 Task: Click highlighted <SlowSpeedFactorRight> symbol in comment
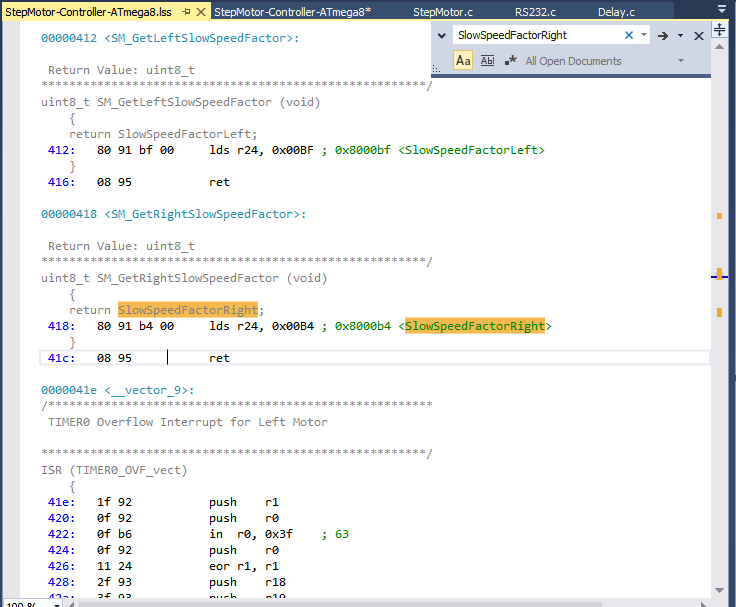pos(475,326)
